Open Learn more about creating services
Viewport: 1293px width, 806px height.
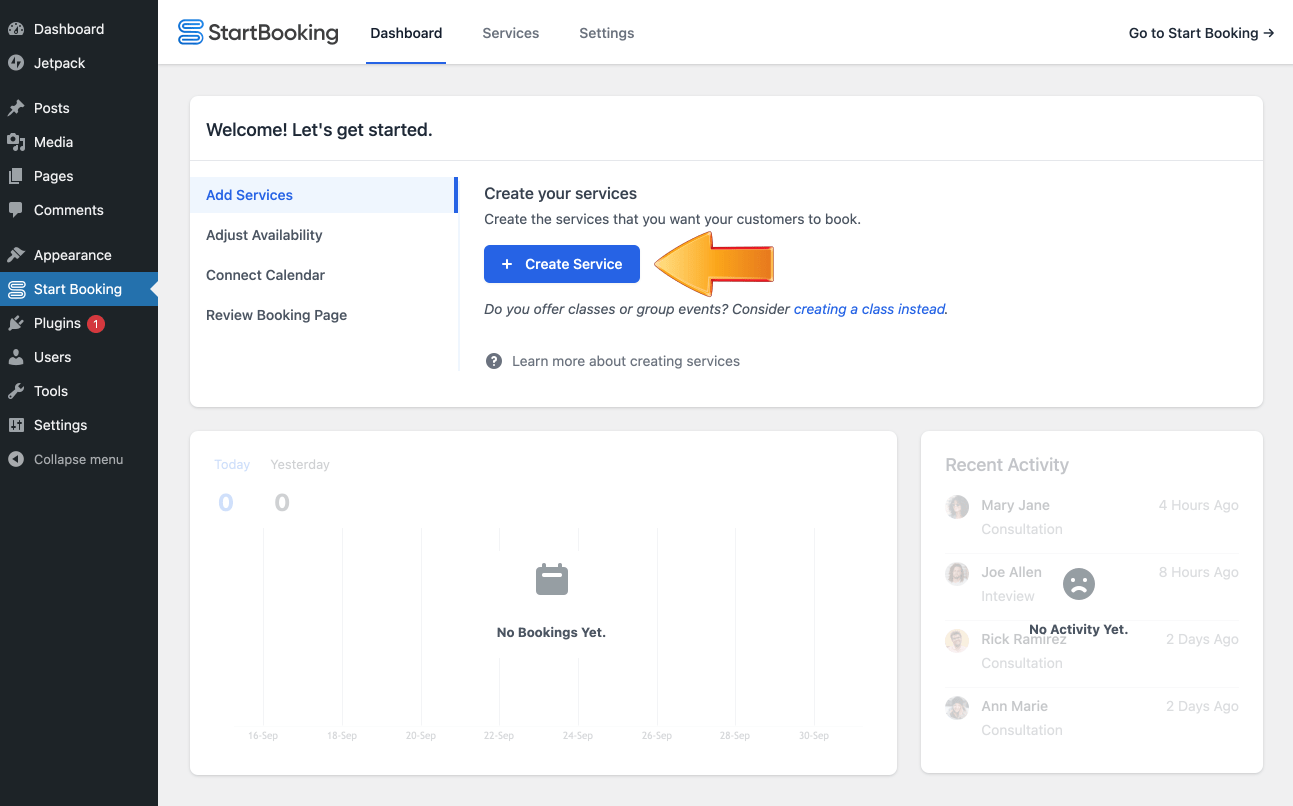pyautogui.click(x=626, y=361)
